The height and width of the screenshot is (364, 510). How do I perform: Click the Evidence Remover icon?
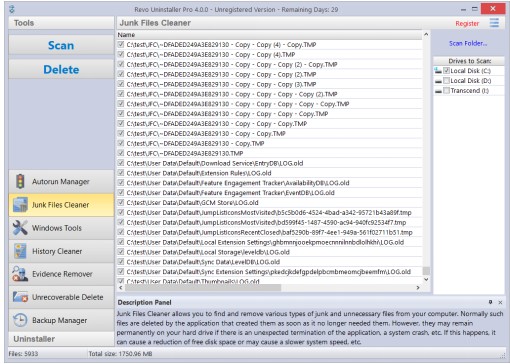coord(20,274)
